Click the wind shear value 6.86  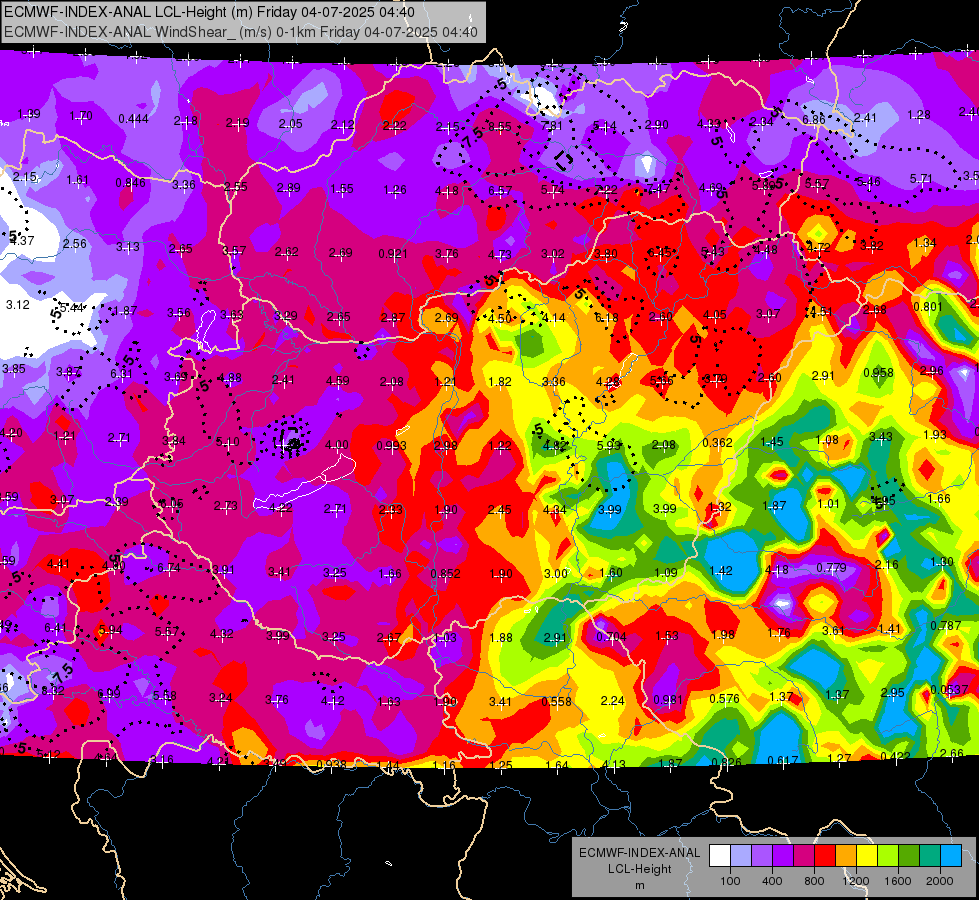(x=814, y=119)
